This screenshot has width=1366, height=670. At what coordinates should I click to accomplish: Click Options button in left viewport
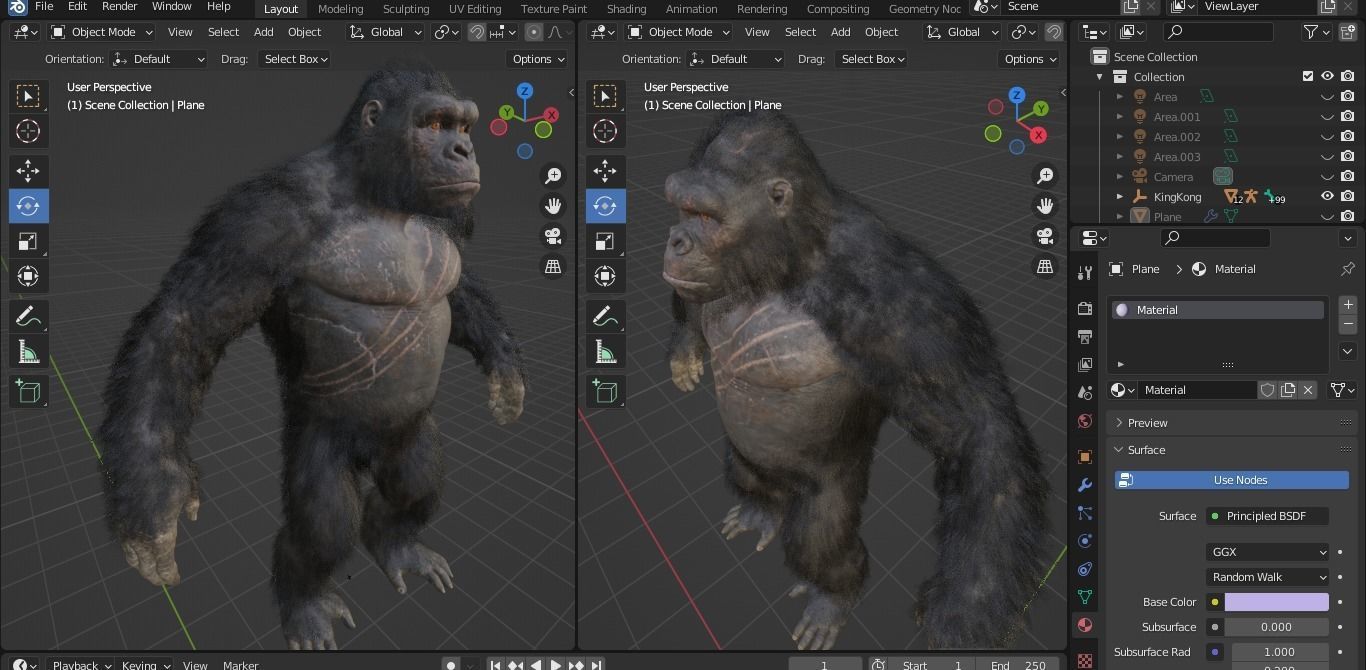coord(538,59)
